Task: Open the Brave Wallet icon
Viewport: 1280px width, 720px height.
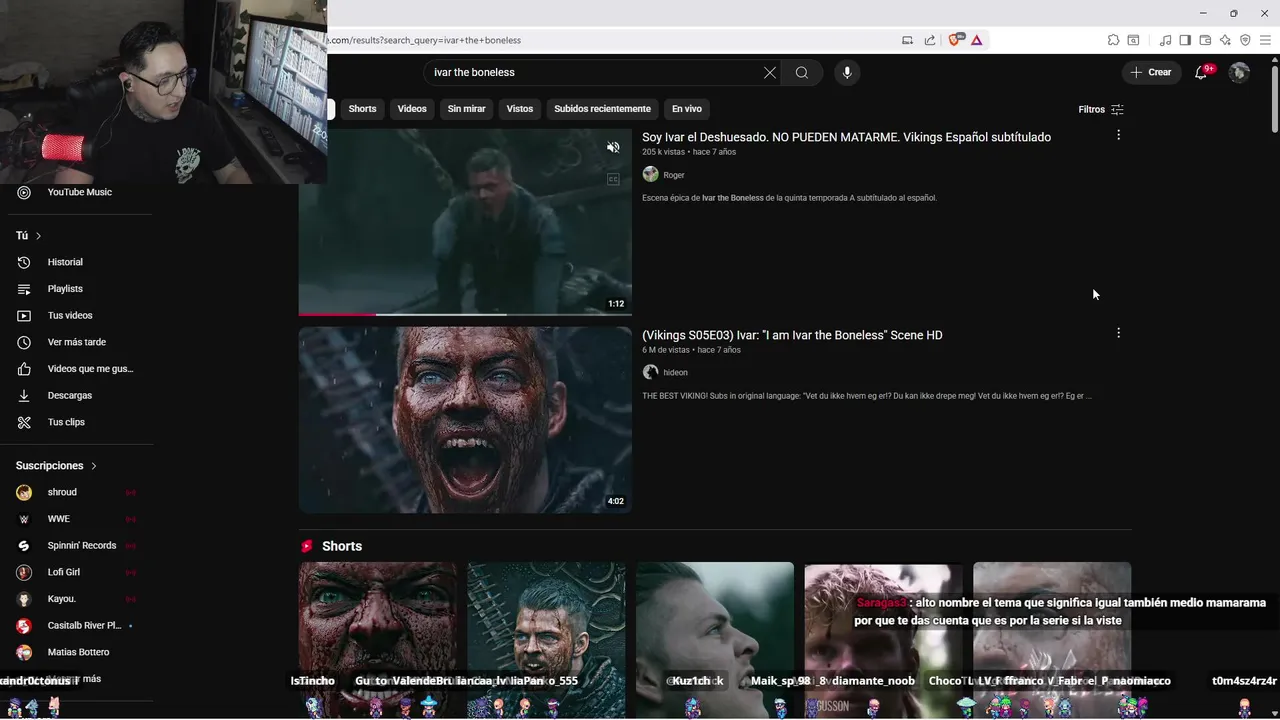Action: (1205, 40)
